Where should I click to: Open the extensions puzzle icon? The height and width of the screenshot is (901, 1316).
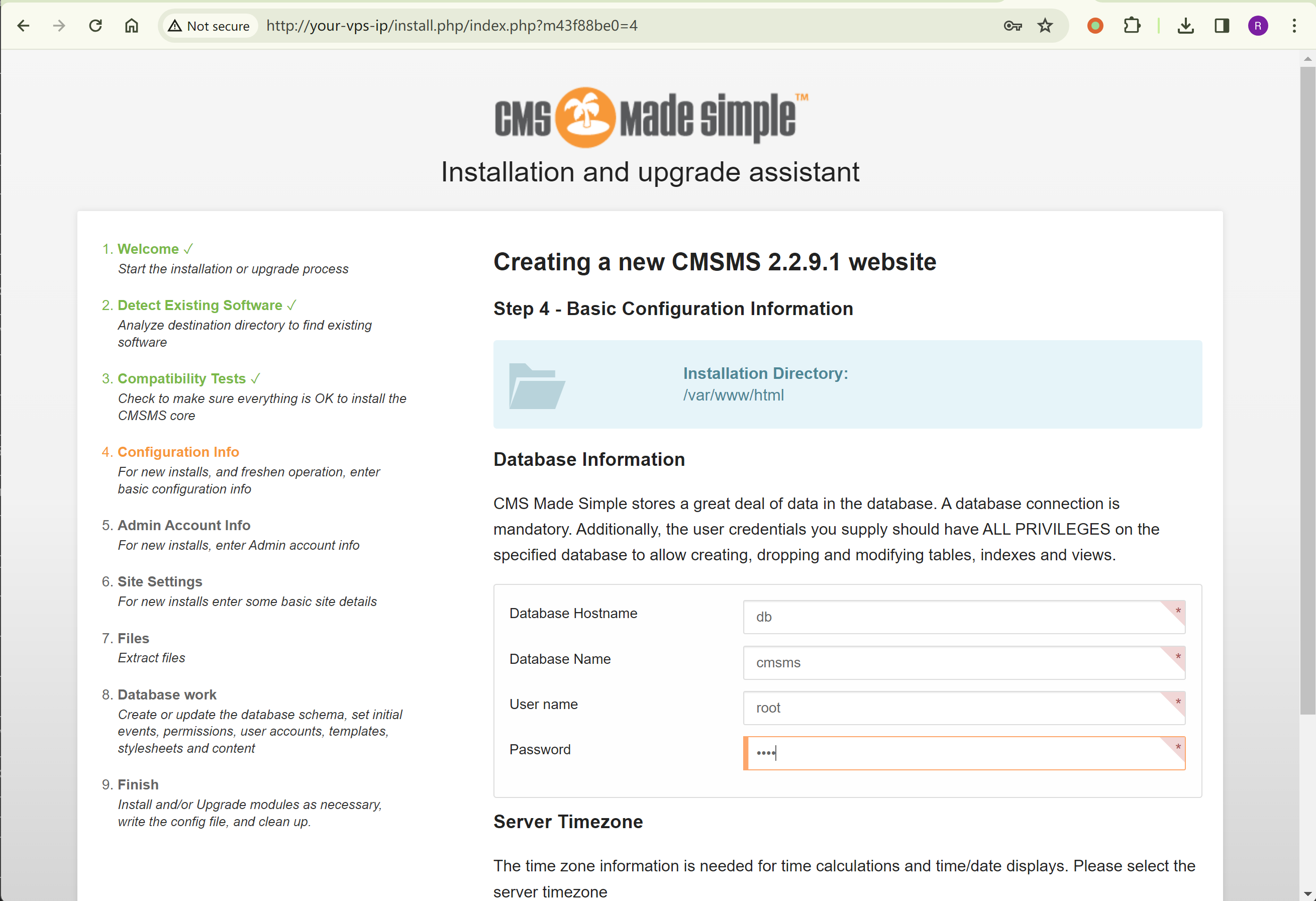pyautogui.click(x=1132, y=26)
